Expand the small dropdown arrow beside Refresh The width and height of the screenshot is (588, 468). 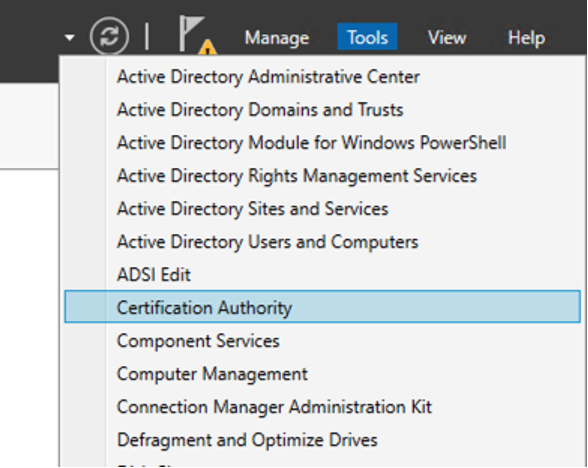pos(69,37)
